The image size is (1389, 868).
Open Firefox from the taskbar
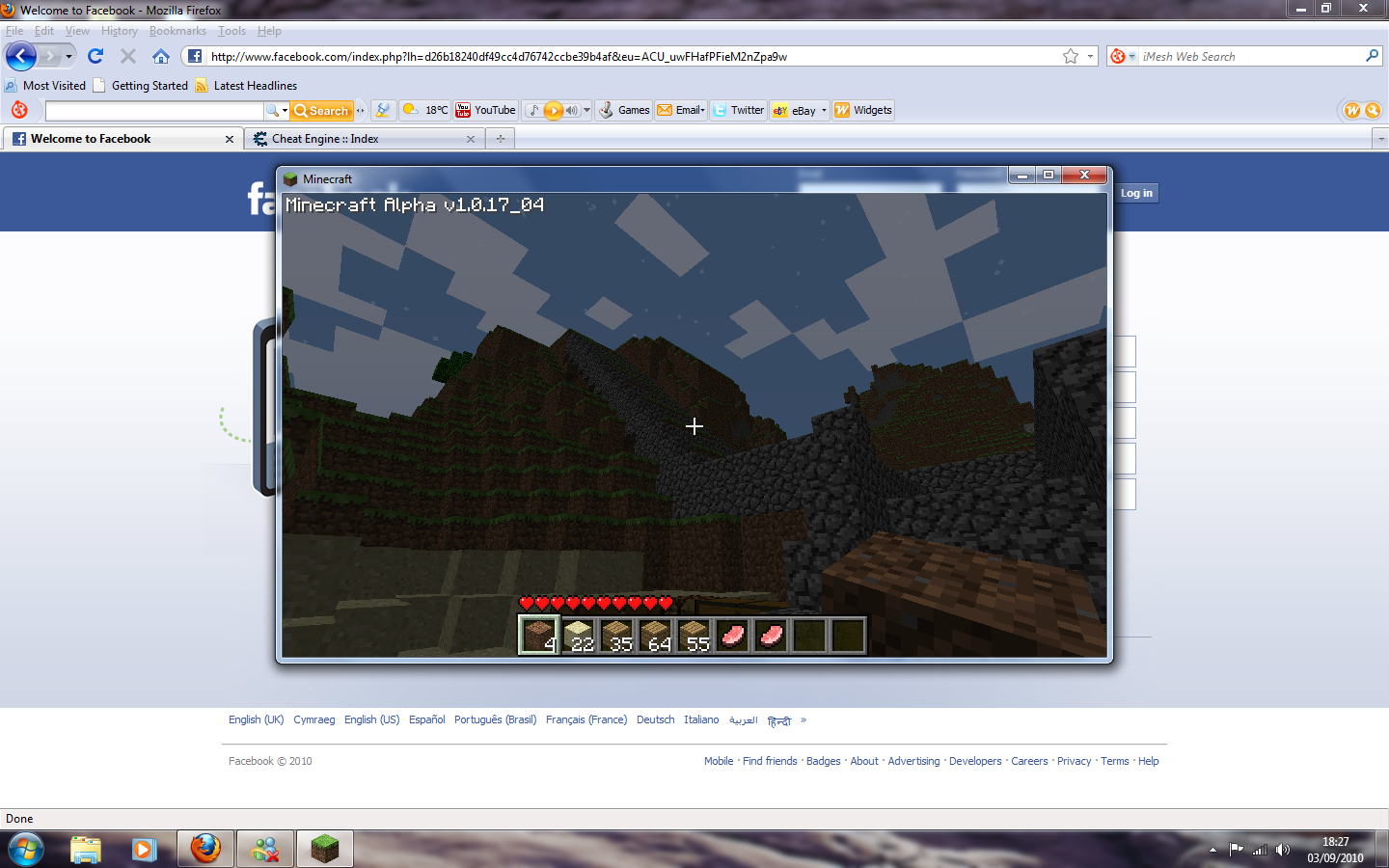[x=205, y=850]
